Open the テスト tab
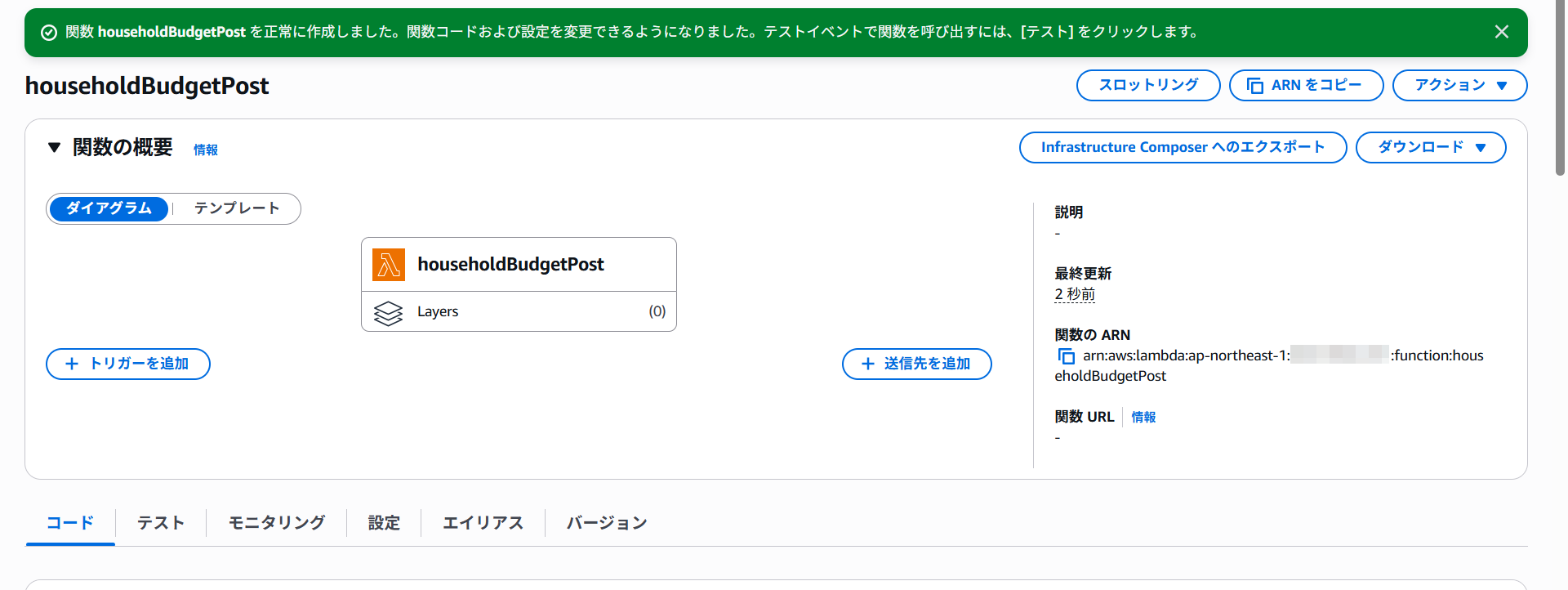1568x590 pixels. pos(160,523)
